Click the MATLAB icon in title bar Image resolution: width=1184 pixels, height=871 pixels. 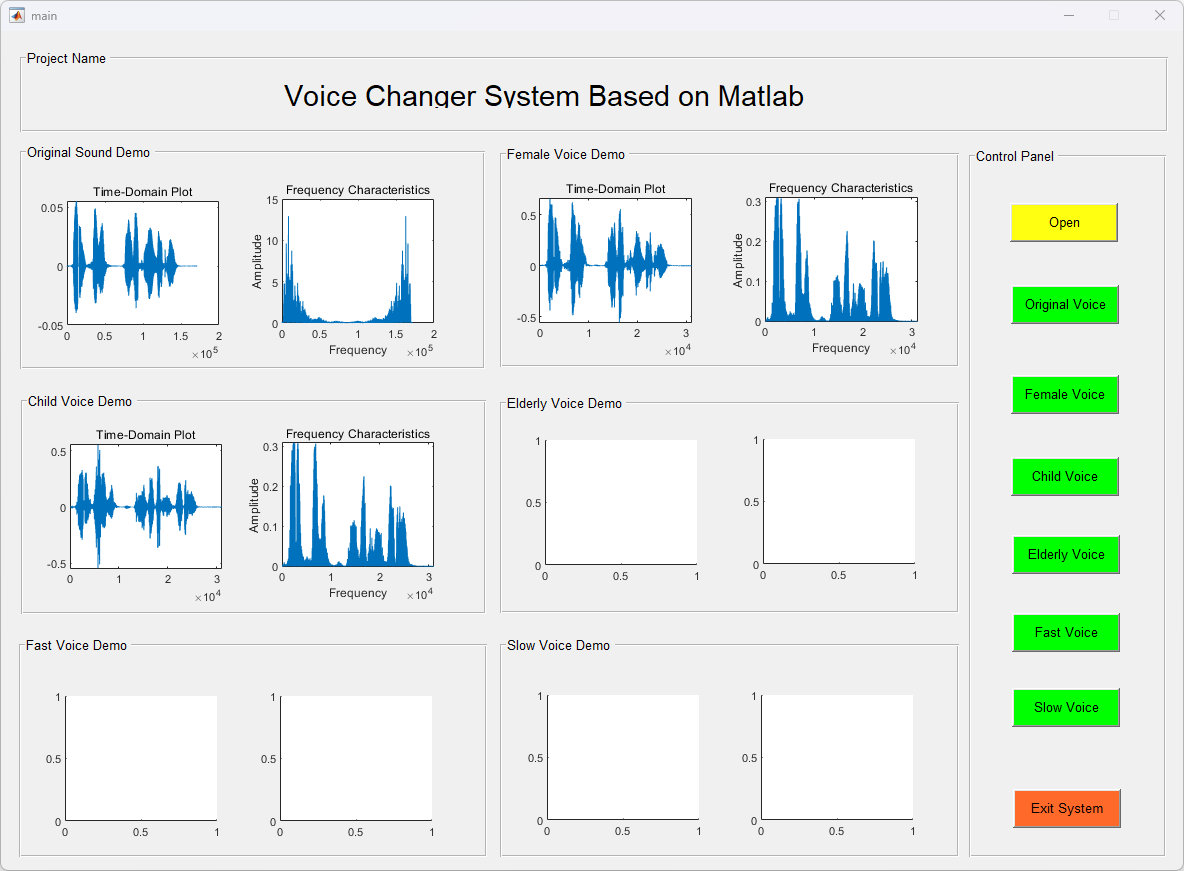(17, 15)
